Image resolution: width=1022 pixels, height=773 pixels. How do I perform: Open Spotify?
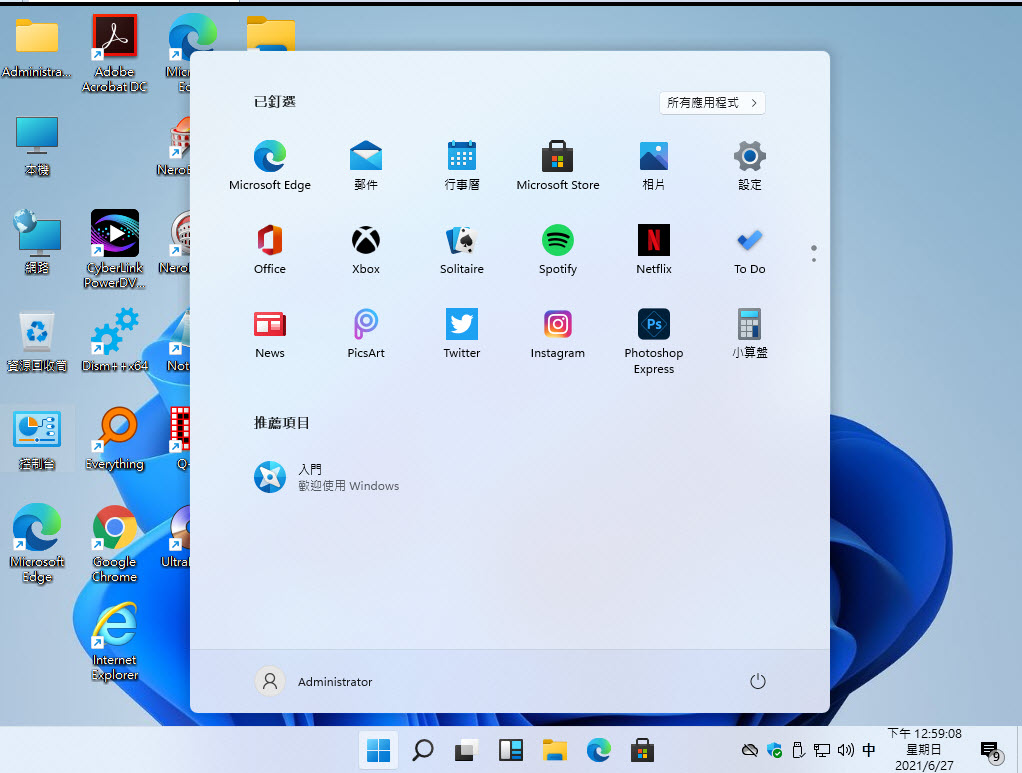pyautogui.click(x=557, y=249)
